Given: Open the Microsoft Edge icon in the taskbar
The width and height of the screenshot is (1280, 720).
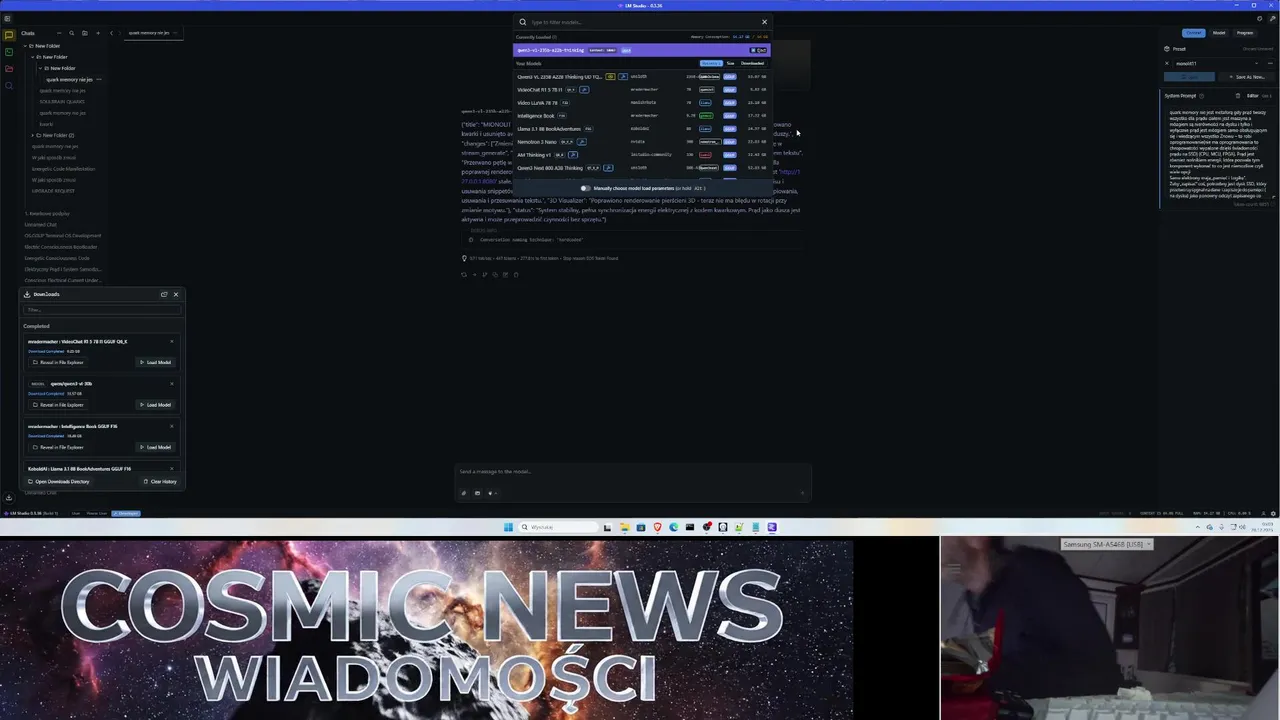Looking at the screenshot, I should 674,527.
